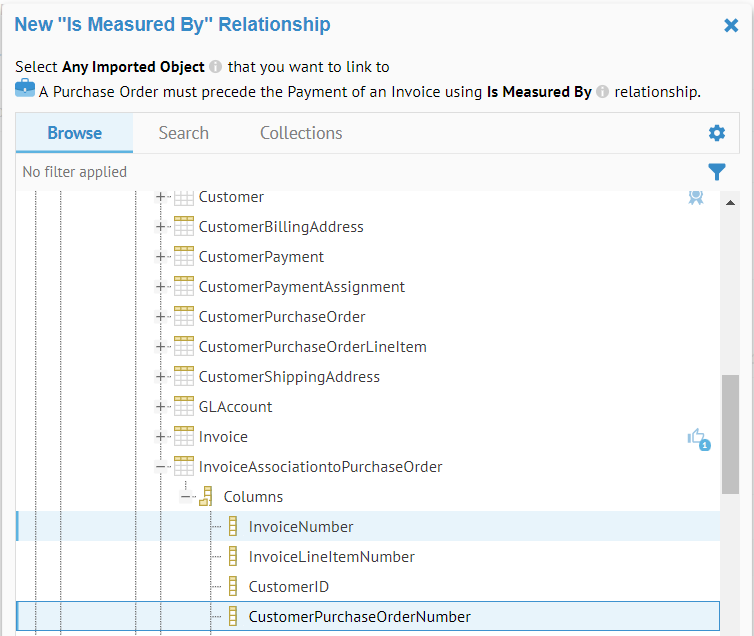Viewport: 754px width, 636px height.
Task: Click the info icon beside Is Measured By
Action: (x=602, y=92)
